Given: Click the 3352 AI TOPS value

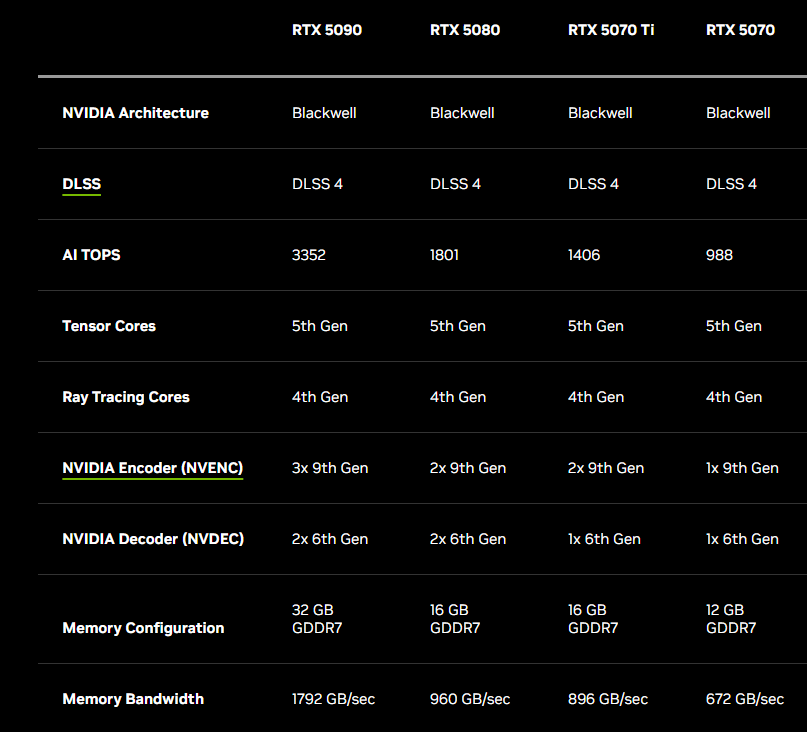Looking at the screenshot, I should (x=309, y=255).
